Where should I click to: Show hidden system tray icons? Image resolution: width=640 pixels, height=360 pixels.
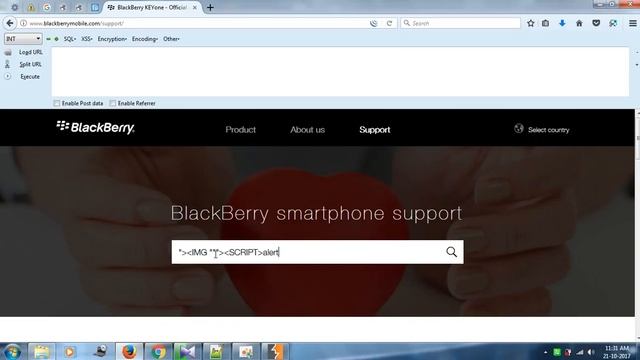point(546,352)
